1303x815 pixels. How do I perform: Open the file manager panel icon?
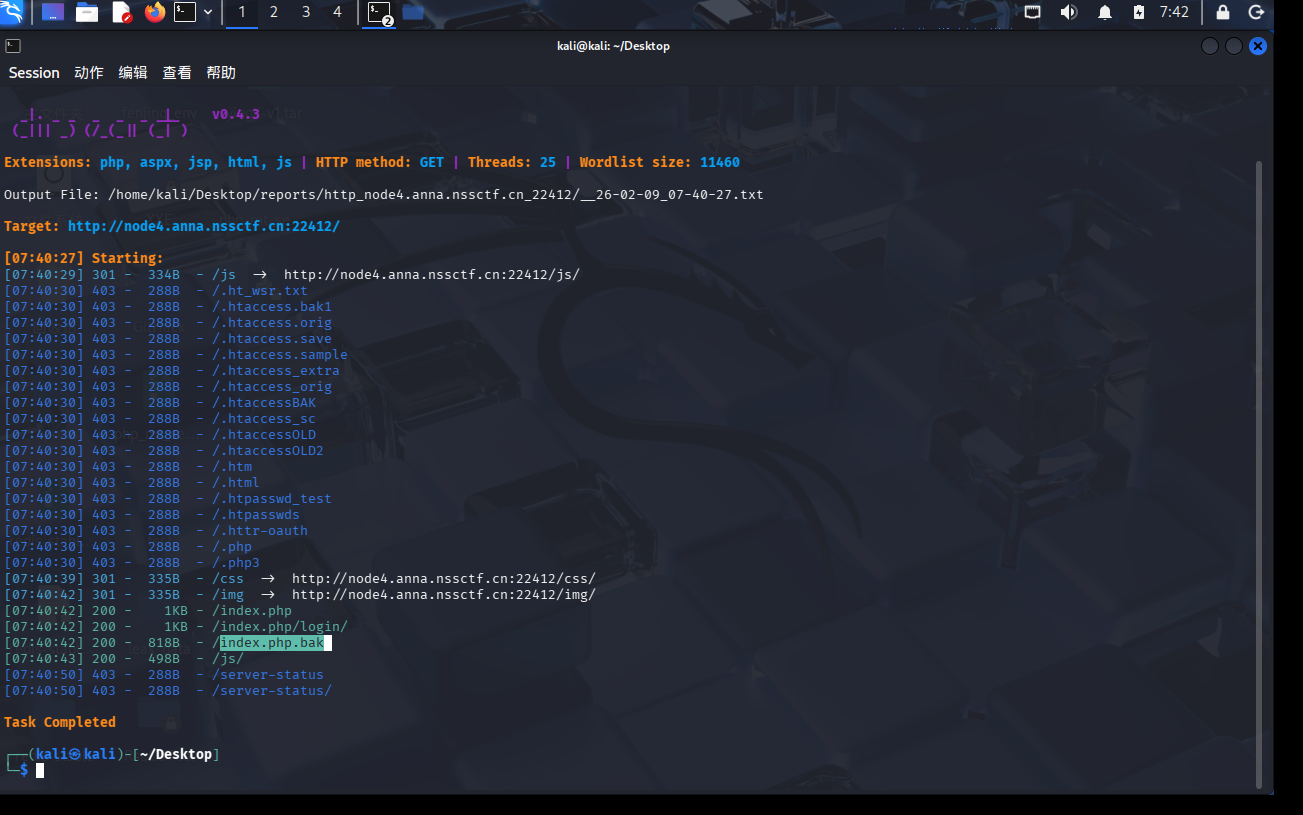87,12
